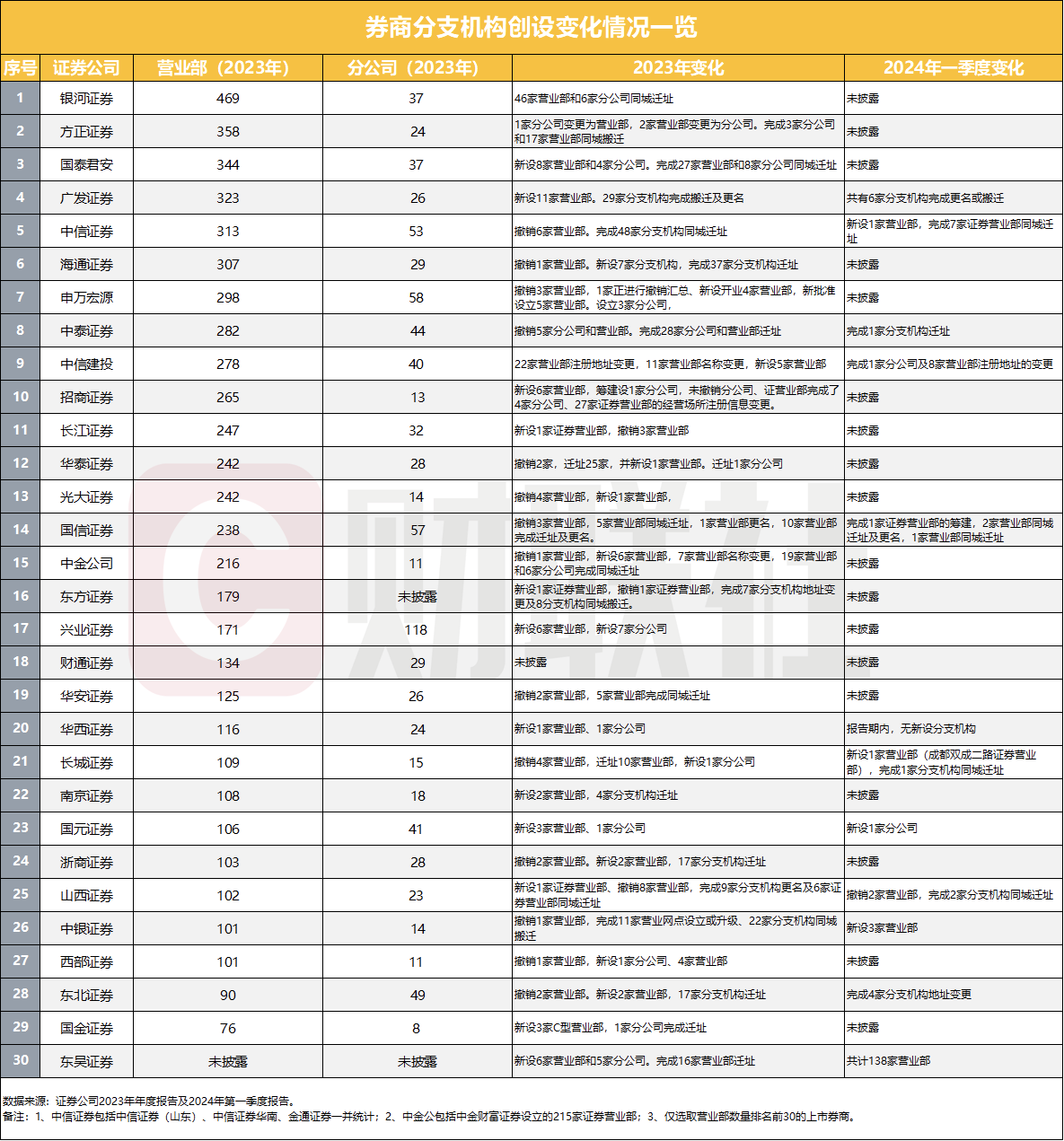Click the value 58 for 申万宏源 分公司
1064x1141 pixels.
tap(417, 298)
